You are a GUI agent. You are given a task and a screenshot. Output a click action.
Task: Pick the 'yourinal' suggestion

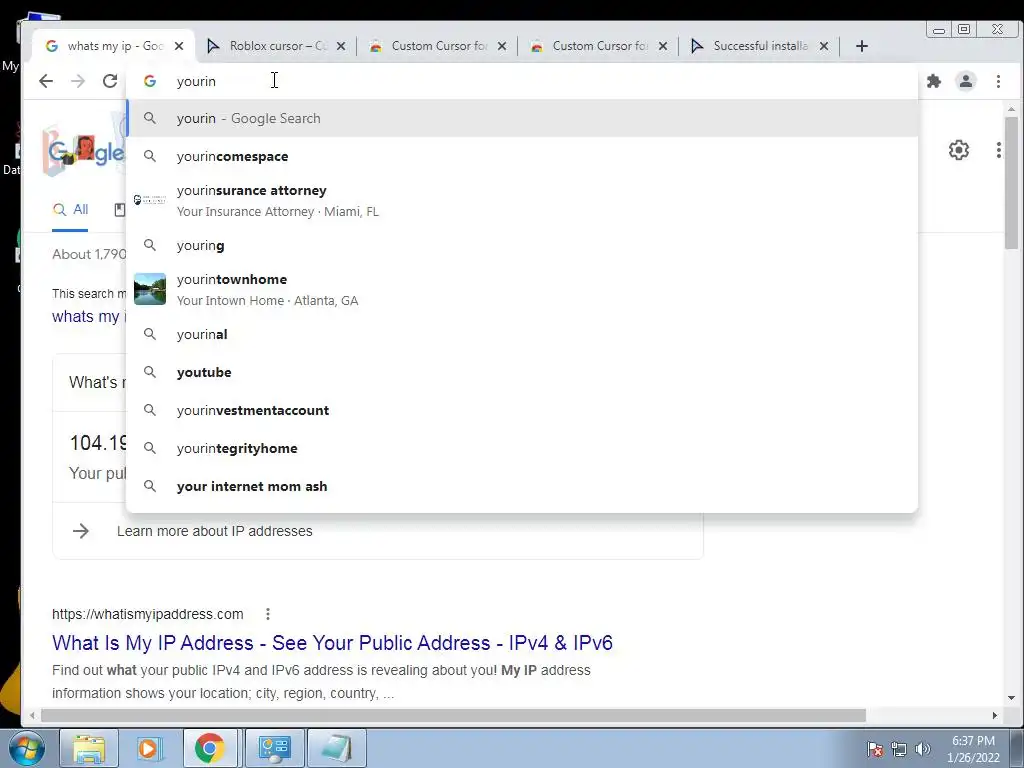(x=522, y=334)
